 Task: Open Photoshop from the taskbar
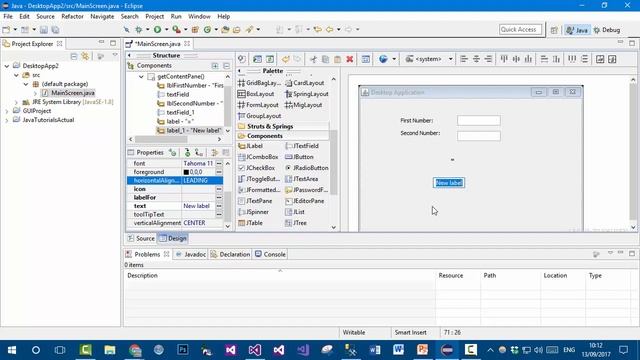[182, 350]
